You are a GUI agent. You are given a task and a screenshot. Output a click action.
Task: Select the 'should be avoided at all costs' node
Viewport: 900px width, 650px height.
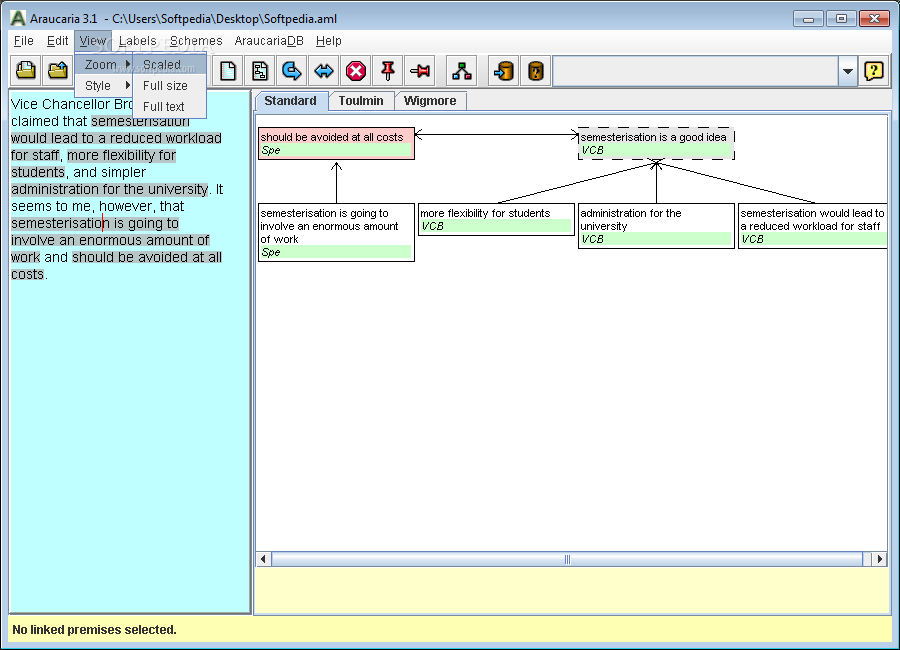336,144
